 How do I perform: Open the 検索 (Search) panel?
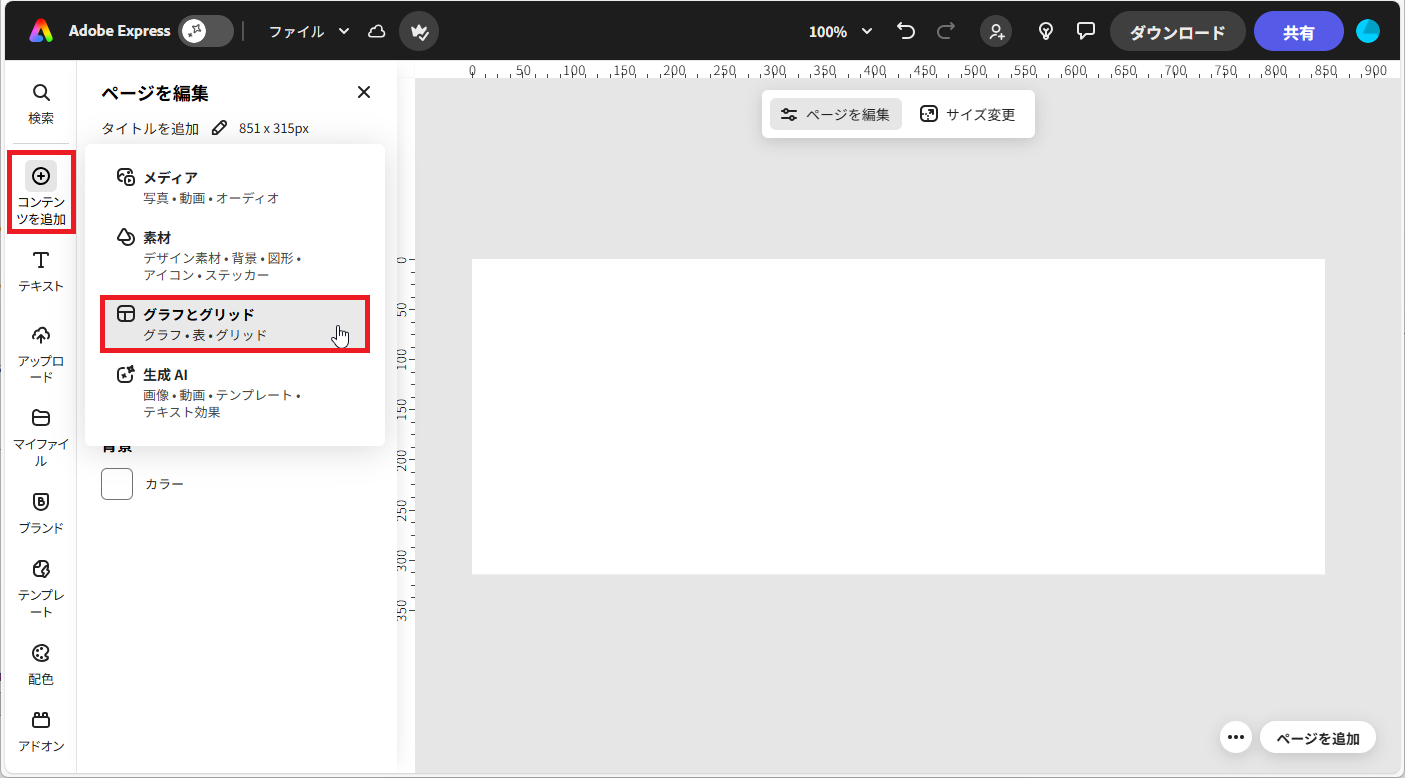click(40, 105)
